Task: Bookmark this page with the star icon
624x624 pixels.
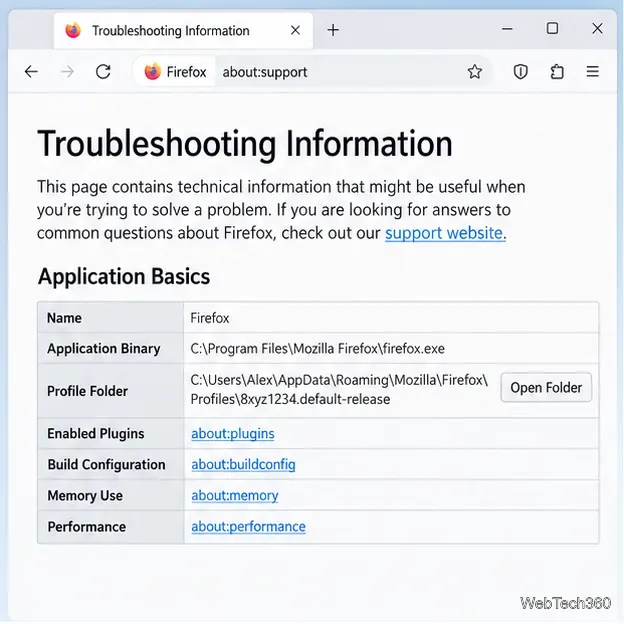Action: coord(474,72)
